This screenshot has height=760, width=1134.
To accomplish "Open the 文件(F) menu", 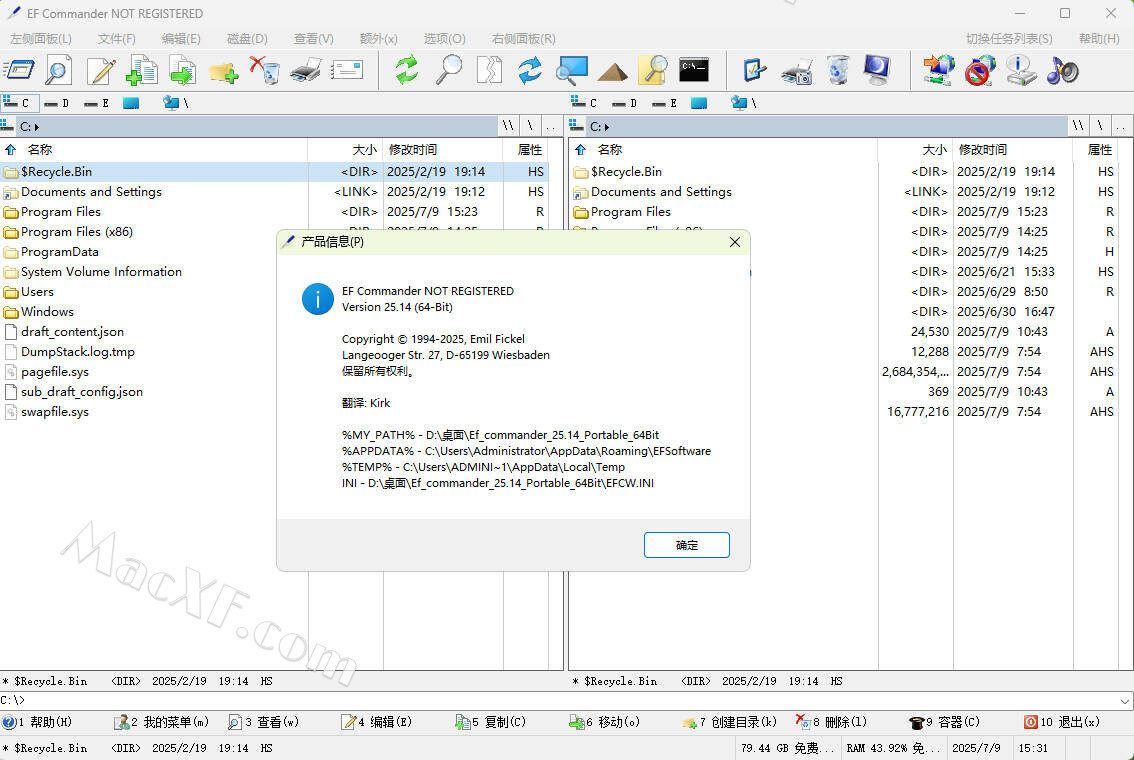I will (x=116, y=38).
